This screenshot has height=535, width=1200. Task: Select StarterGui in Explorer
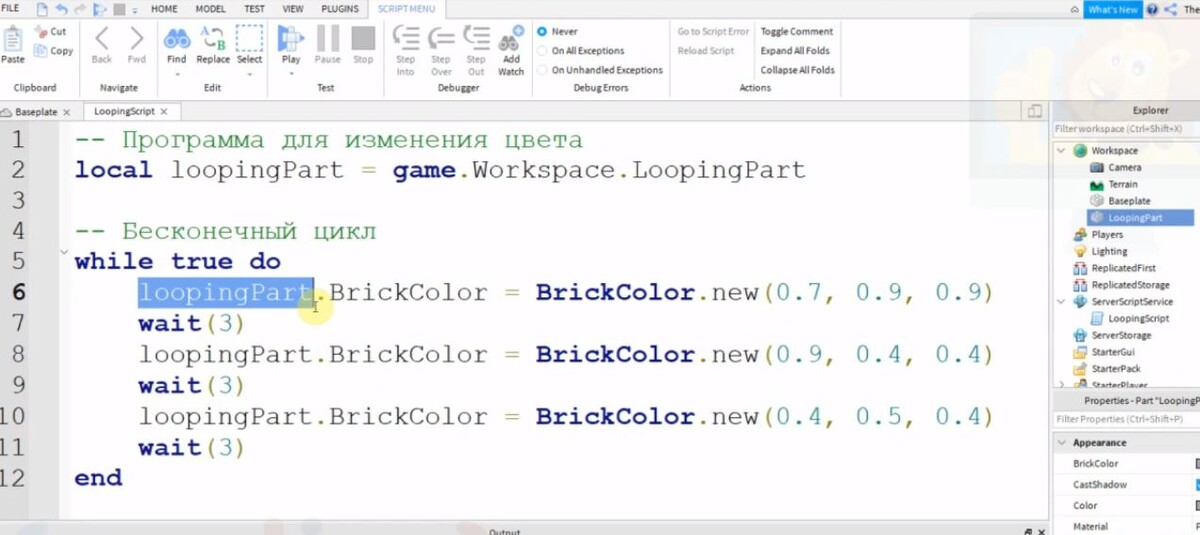[x=1104, y=352]
